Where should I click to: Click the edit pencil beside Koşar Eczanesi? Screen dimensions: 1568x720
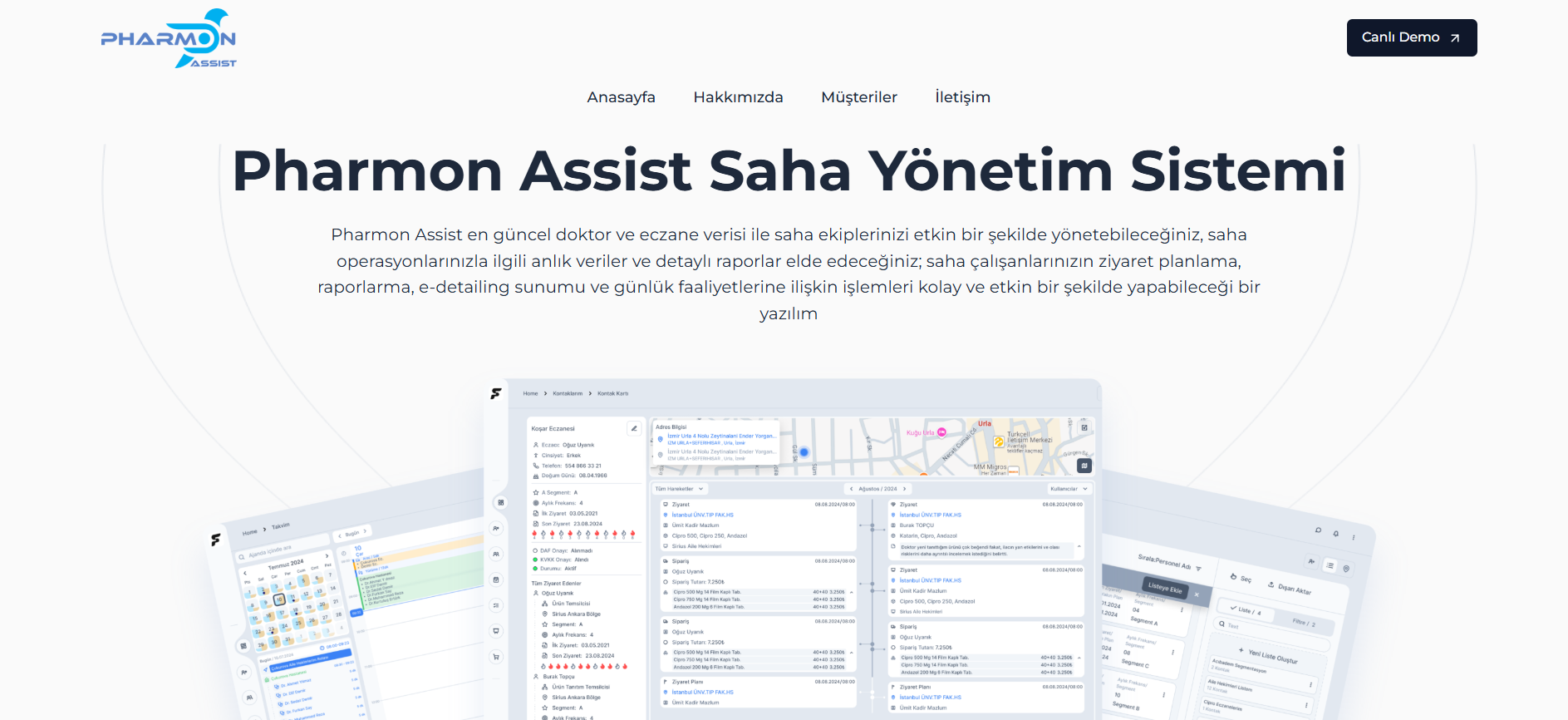point(634,428)
